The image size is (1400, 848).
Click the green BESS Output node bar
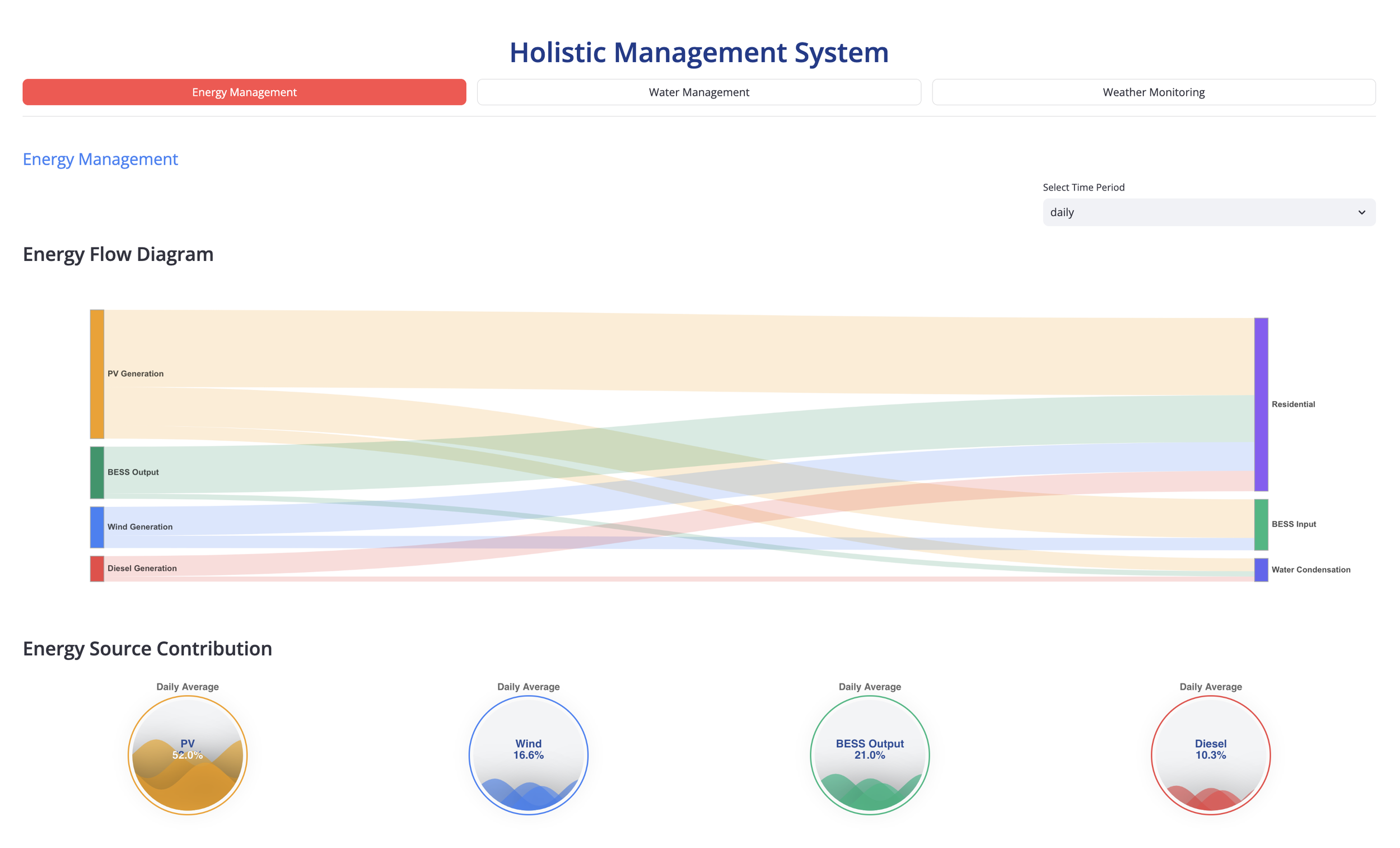[97, 472]
